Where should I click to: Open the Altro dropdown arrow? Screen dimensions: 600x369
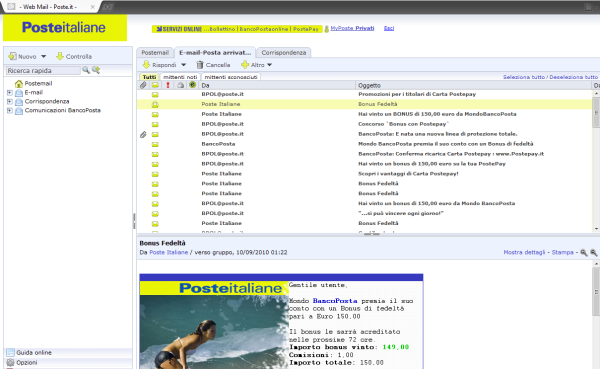pyautogui.click(x=270, y=65)
